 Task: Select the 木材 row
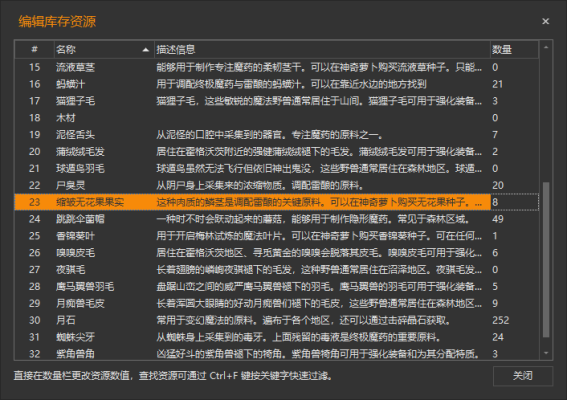(x=277, y=118)
